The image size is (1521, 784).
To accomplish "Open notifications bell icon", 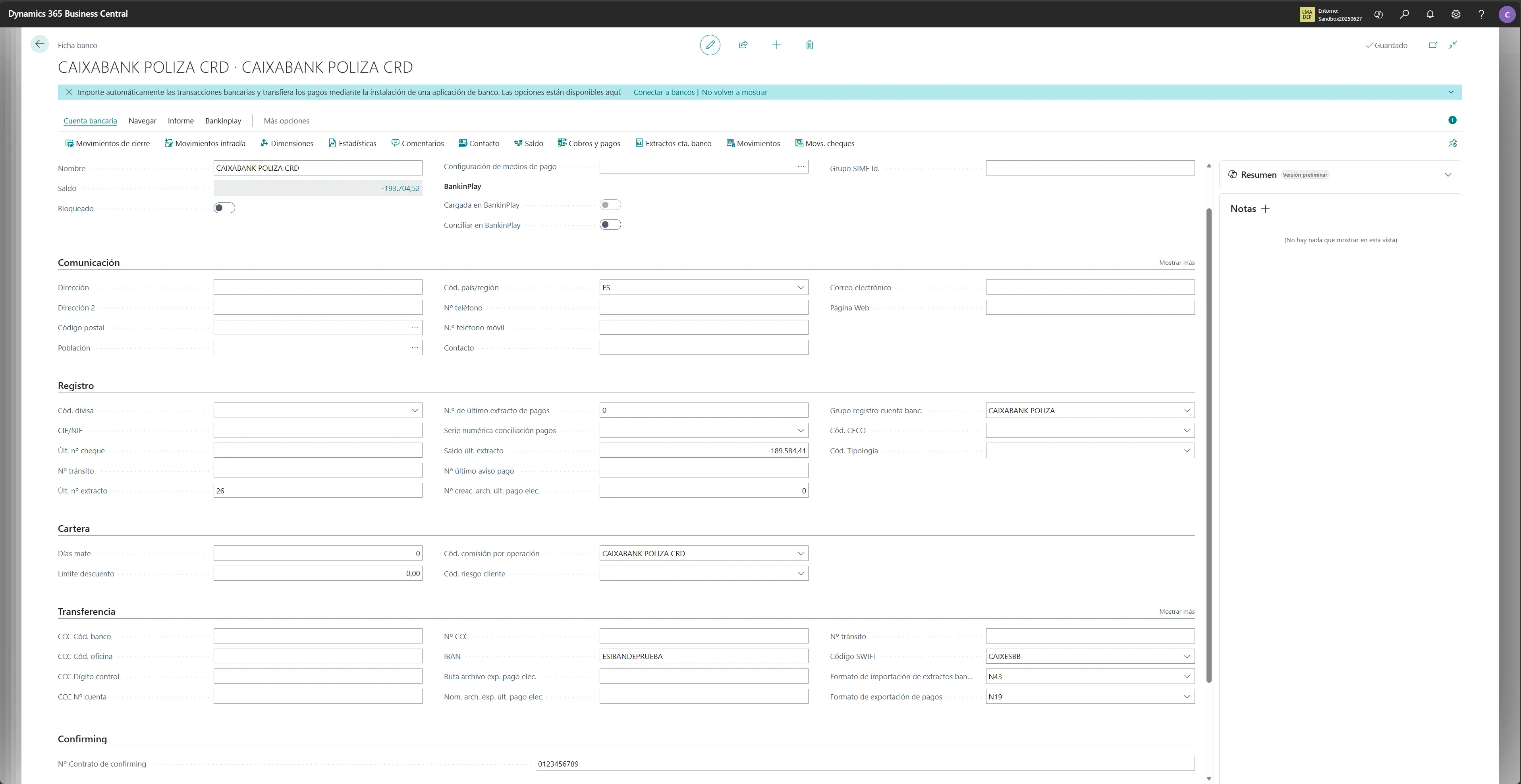I will [1430, 14].
